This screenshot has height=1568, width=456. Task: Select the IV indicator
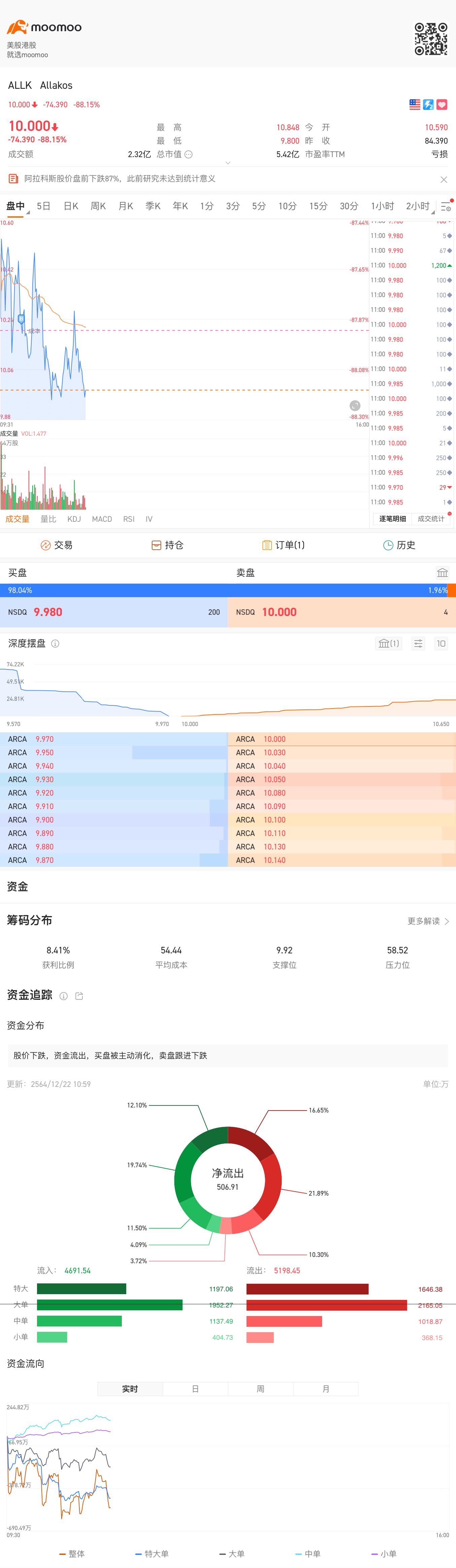click(149, 519)
